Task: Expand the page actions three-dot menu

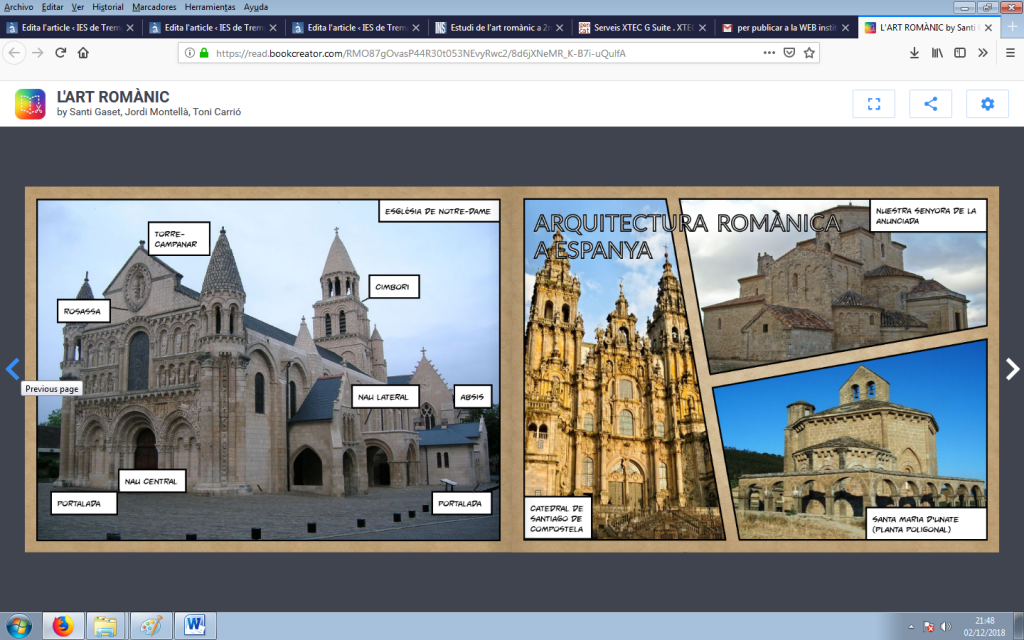Action: pos(768,53)
